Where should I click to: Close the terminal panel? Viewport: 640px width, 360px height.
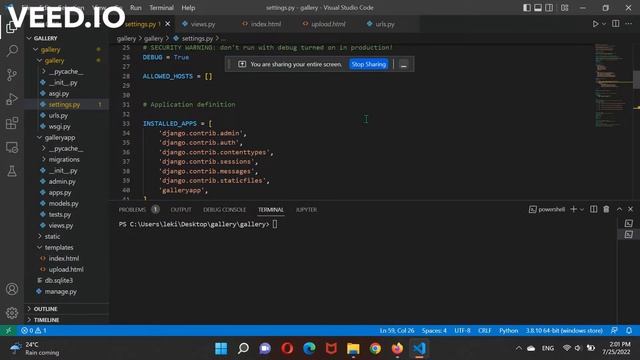tap(631, 209)
